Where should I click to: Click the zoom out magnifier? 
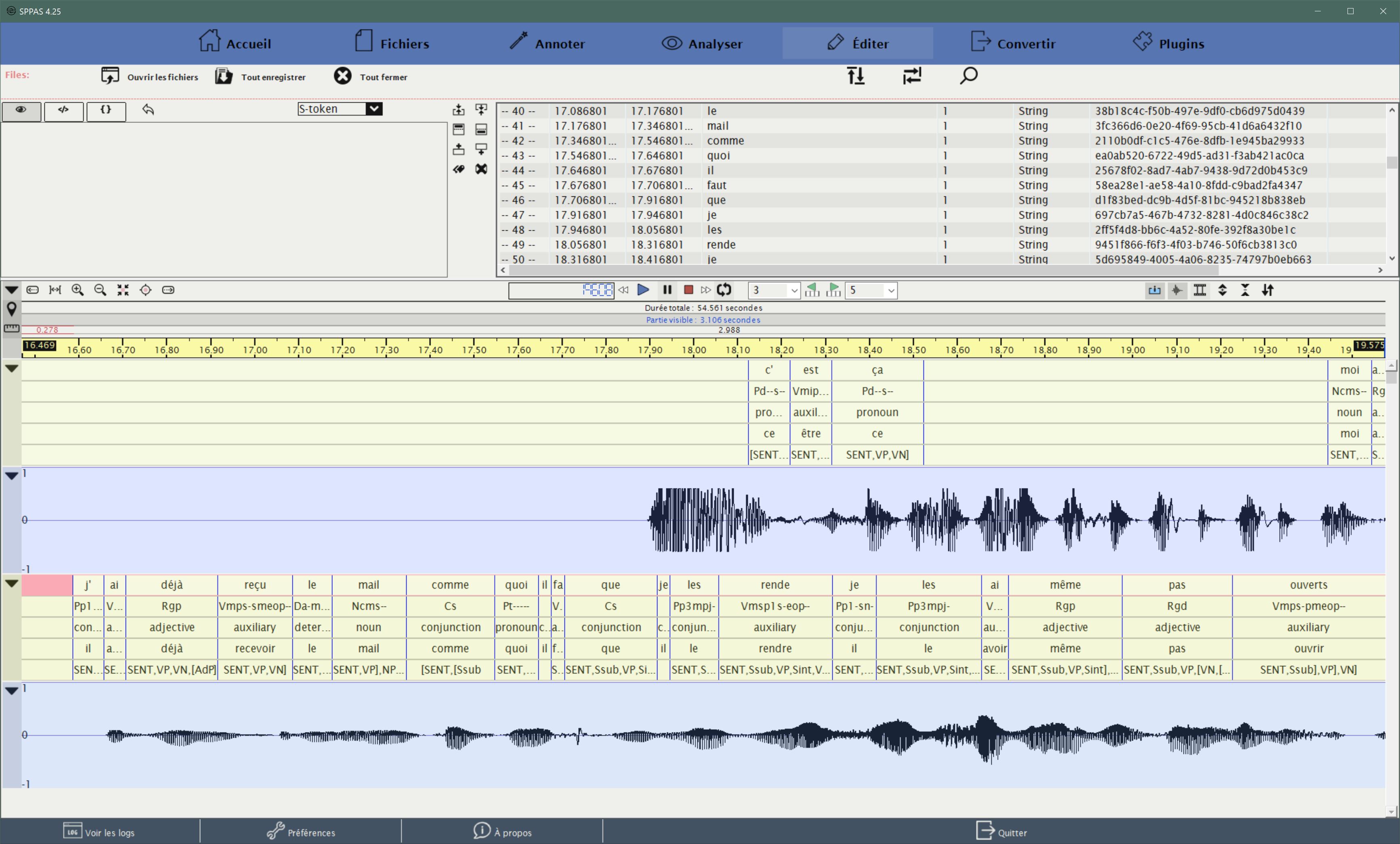[100, 290]
